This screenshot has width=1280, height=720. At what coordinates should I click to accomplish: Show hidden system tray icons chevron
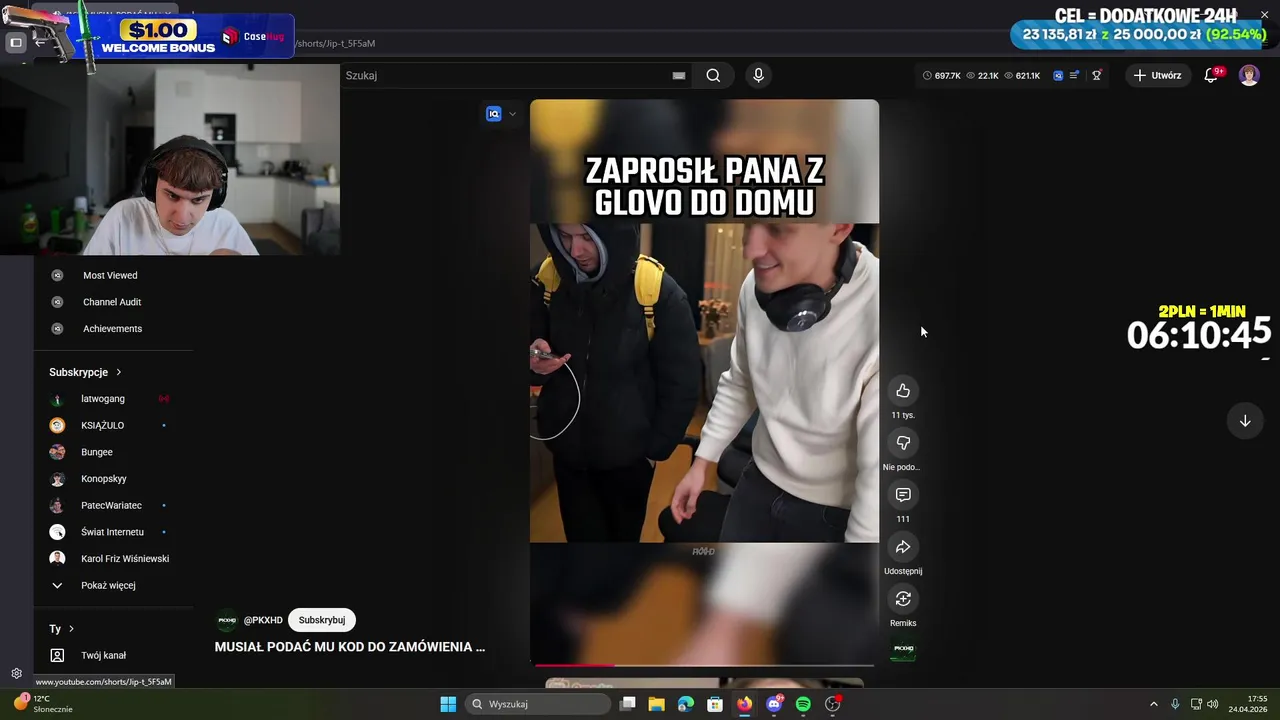click(x=1153, y=704)
